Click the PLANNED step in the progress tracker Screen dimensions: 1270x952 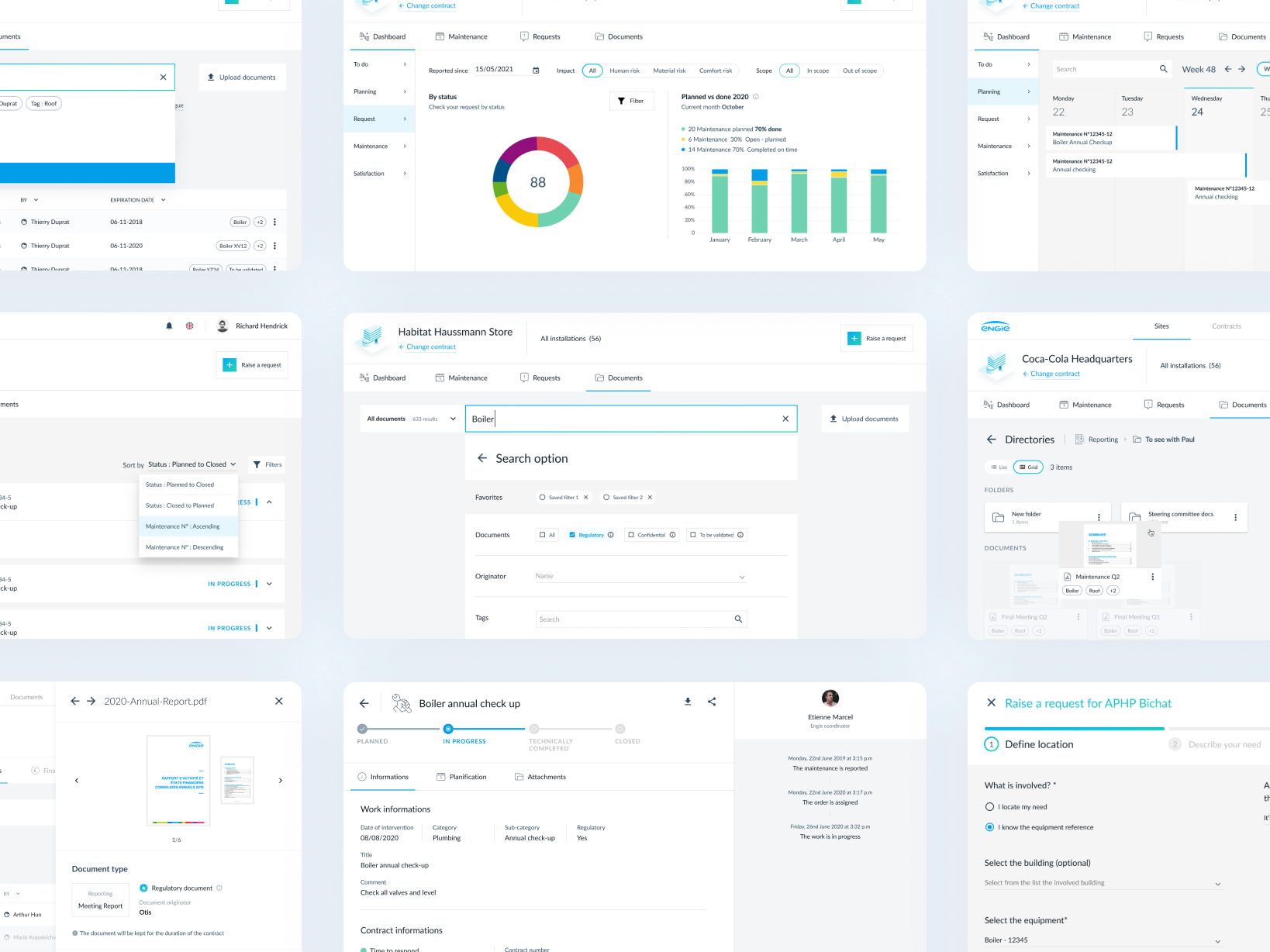coord(362,729)
